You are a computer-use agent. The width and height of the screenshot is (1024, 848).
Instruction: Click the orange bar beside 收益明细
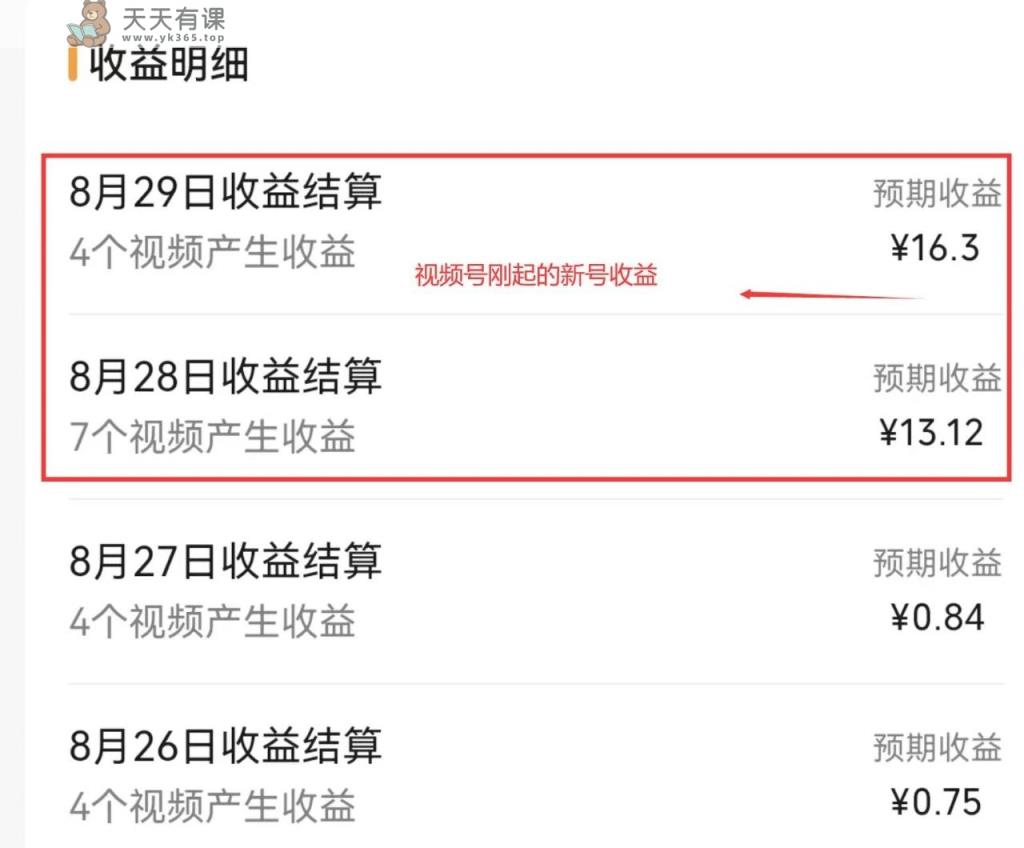click(x=72, y=64)
